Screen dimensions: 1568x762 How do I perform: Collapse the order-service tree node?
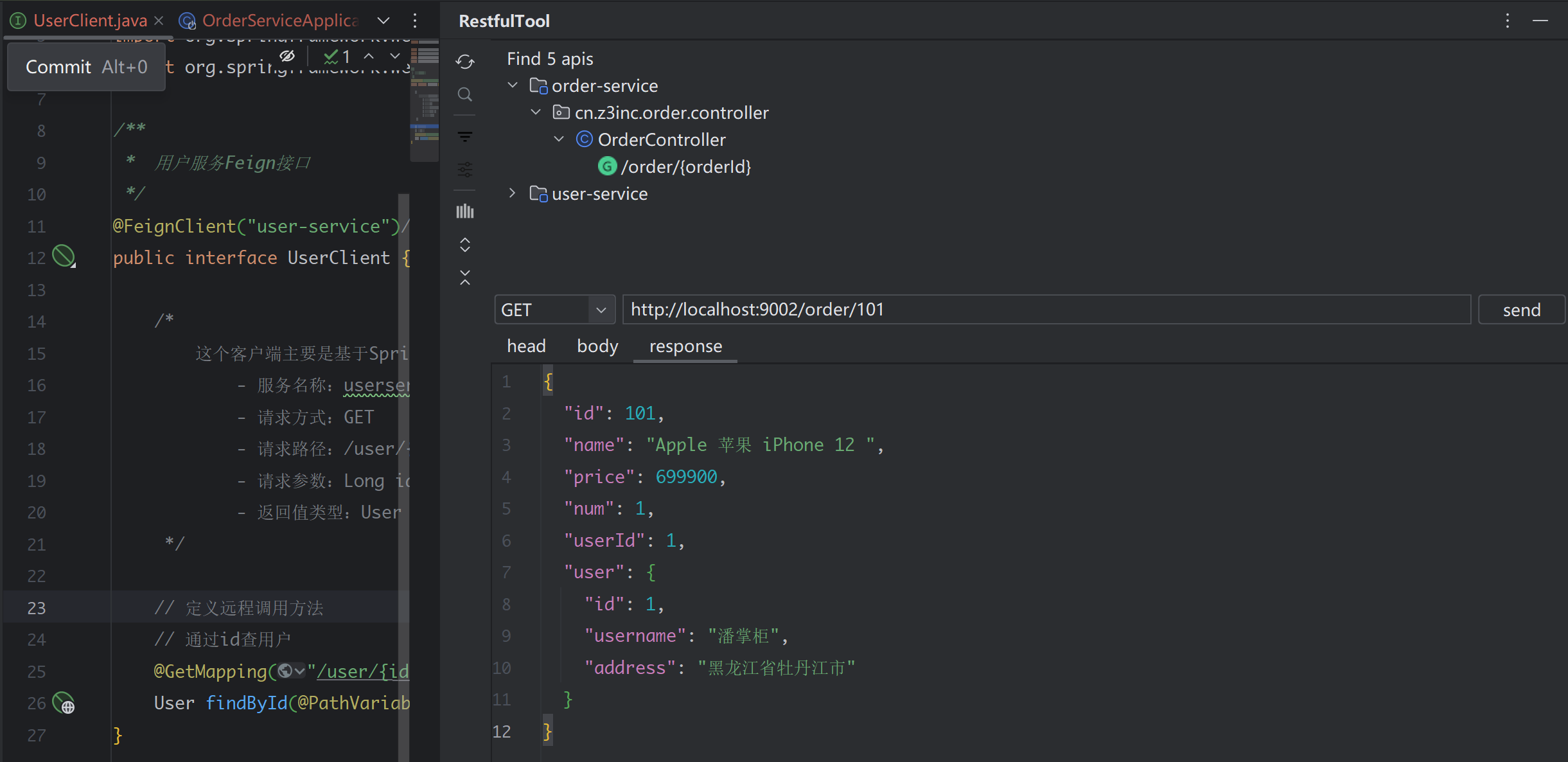tap(513, 85)
